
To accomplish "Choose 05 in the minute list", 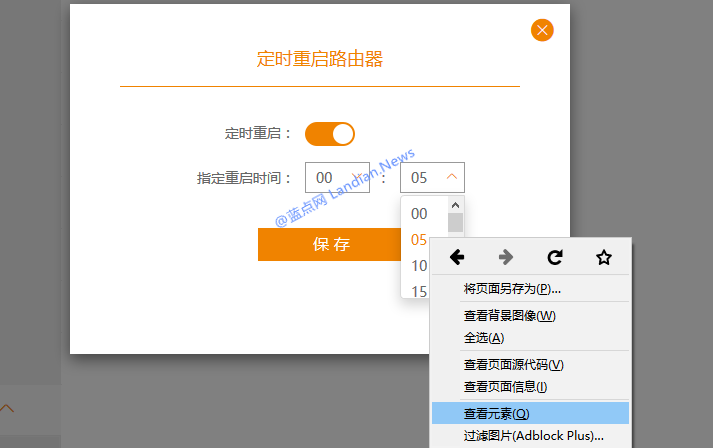I will tap(419, 240).
